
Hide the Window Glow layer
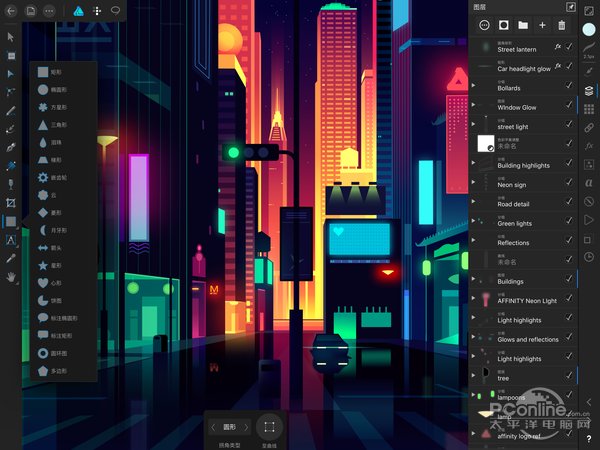click(569, 104)
